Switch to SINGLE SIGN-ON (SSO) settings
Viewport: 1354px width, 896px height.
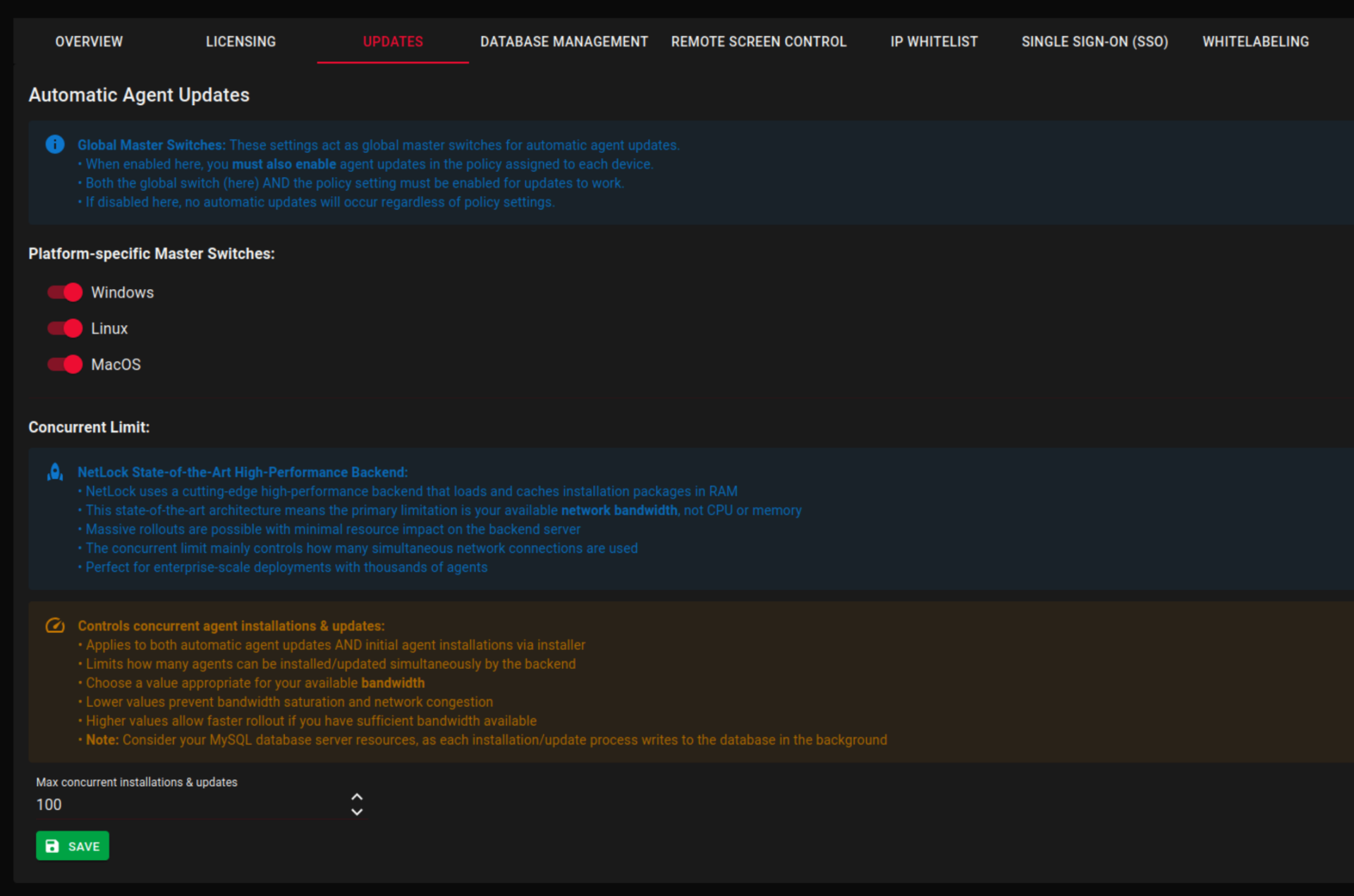[x=1094, y=42]
